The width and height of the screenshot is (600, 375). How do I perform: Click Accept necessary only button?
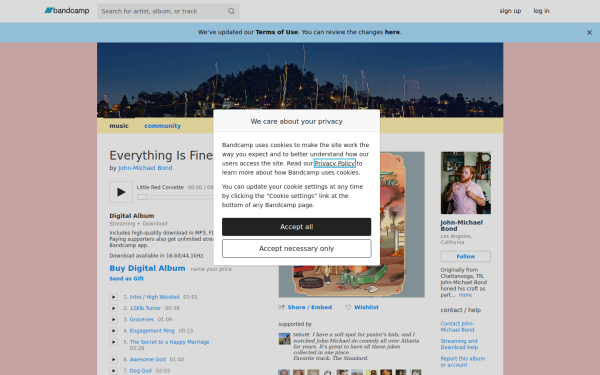(297, 249)
